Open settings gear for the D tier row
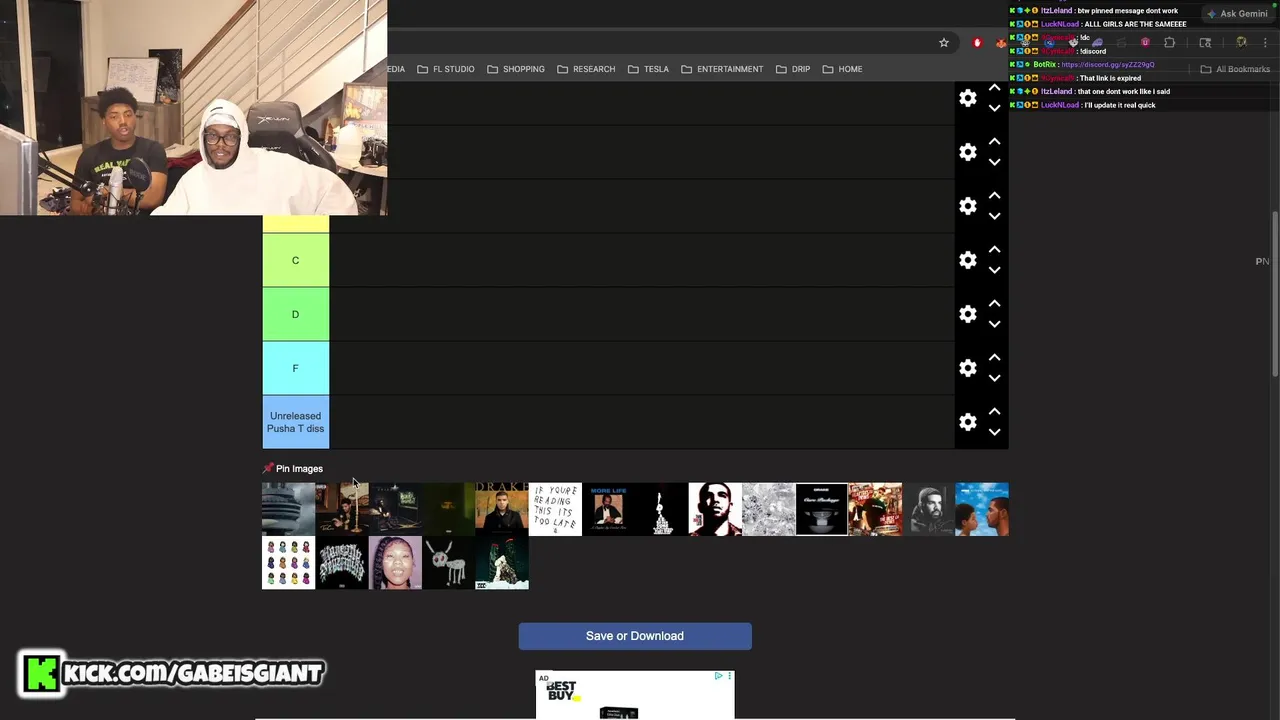Screen dimensions: 1280x720 point(967,314)
